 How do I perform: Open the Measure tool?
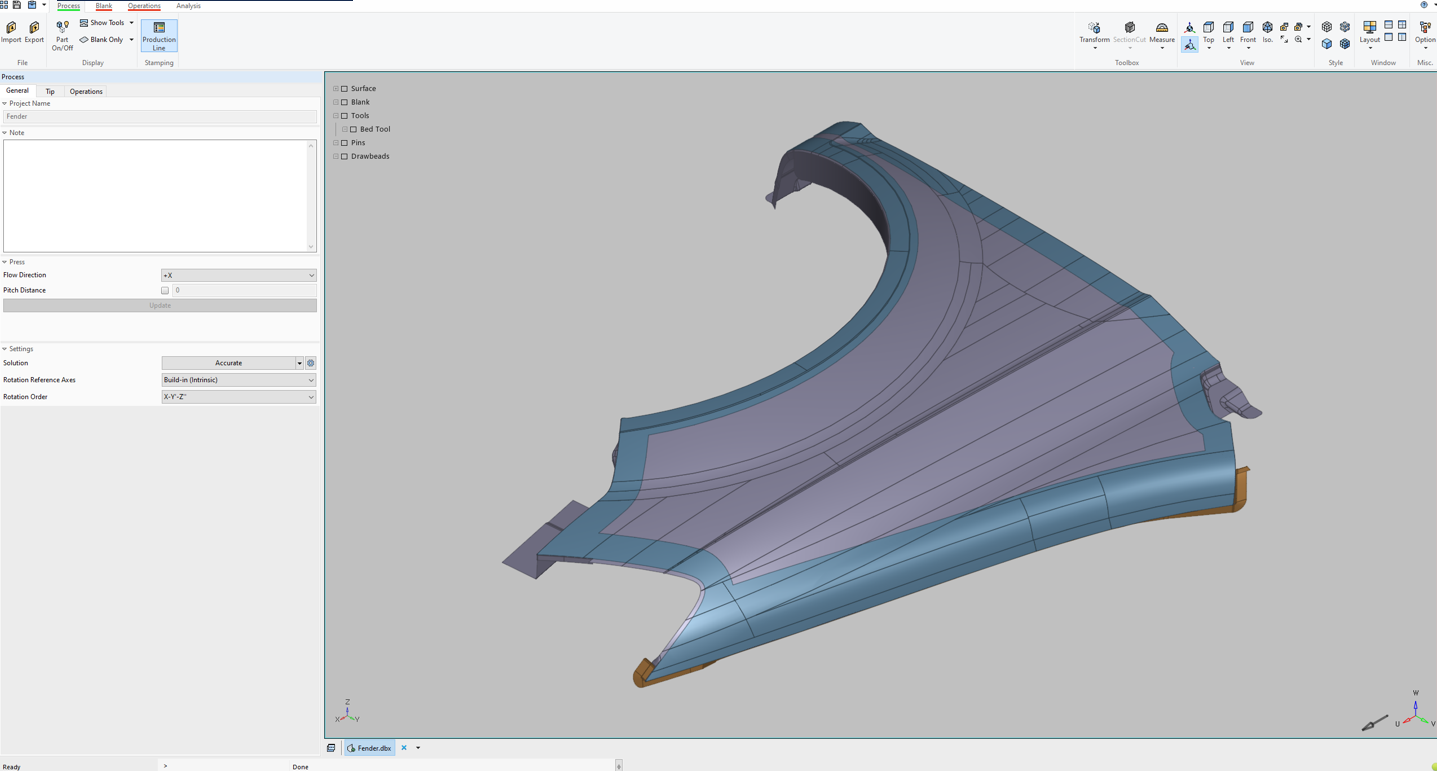coord(1161,34)
